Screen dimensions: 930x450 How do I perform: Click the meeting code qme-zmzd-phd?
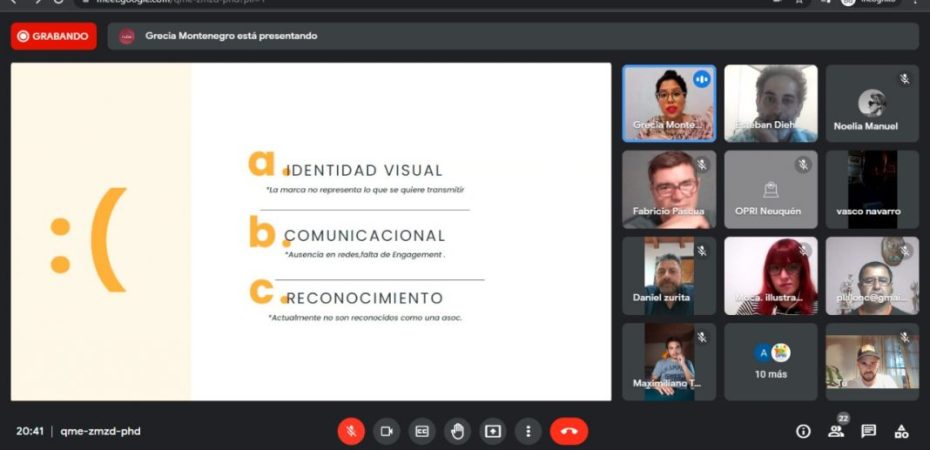click(x=101, y=431)
